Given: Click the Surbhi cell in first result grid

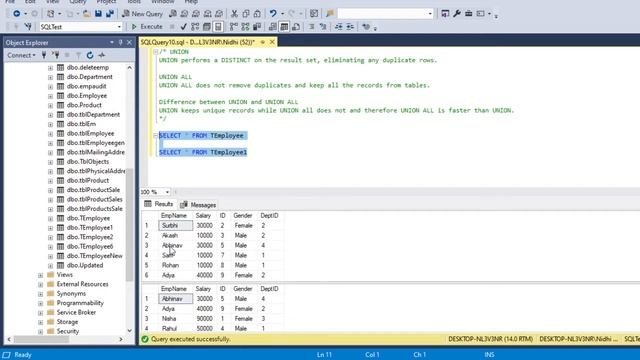Looking at the screenshot, I should pyautogui.click(x=176, y=226).
